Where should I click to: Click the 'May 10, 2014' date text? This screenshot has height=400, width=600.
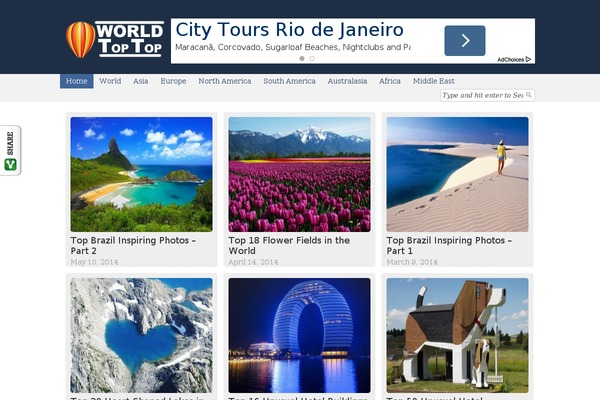click(94, 262)
